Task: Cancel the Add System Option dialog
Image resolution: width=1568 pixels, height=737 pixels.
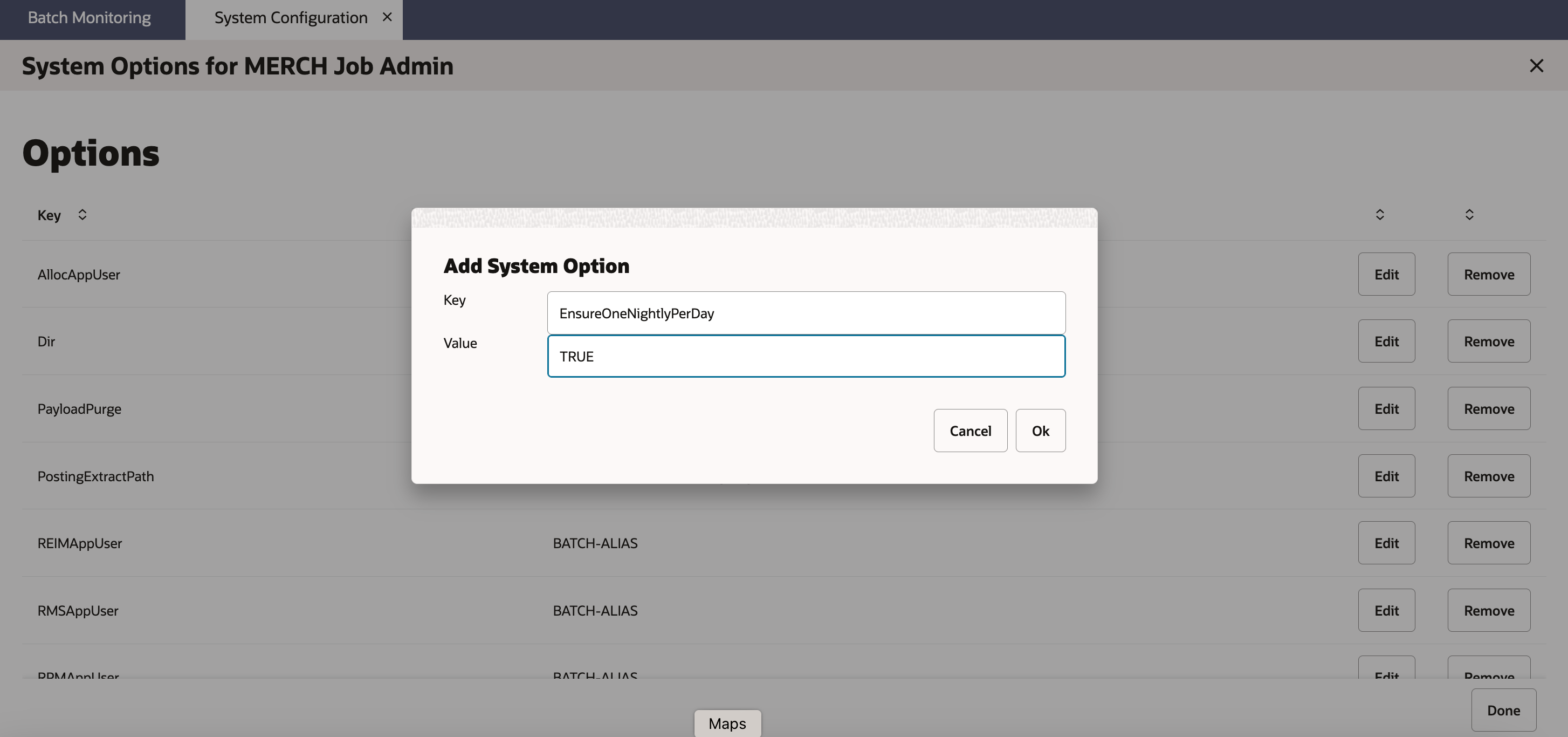Action: pyautogui.click(x=970, y=431)
